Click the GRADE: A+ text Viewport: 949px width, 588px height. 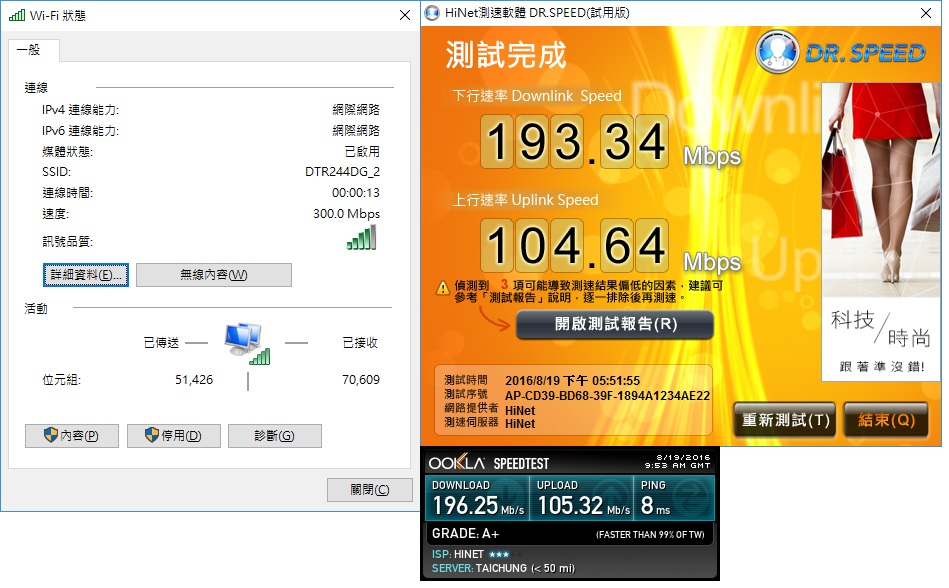465,534
